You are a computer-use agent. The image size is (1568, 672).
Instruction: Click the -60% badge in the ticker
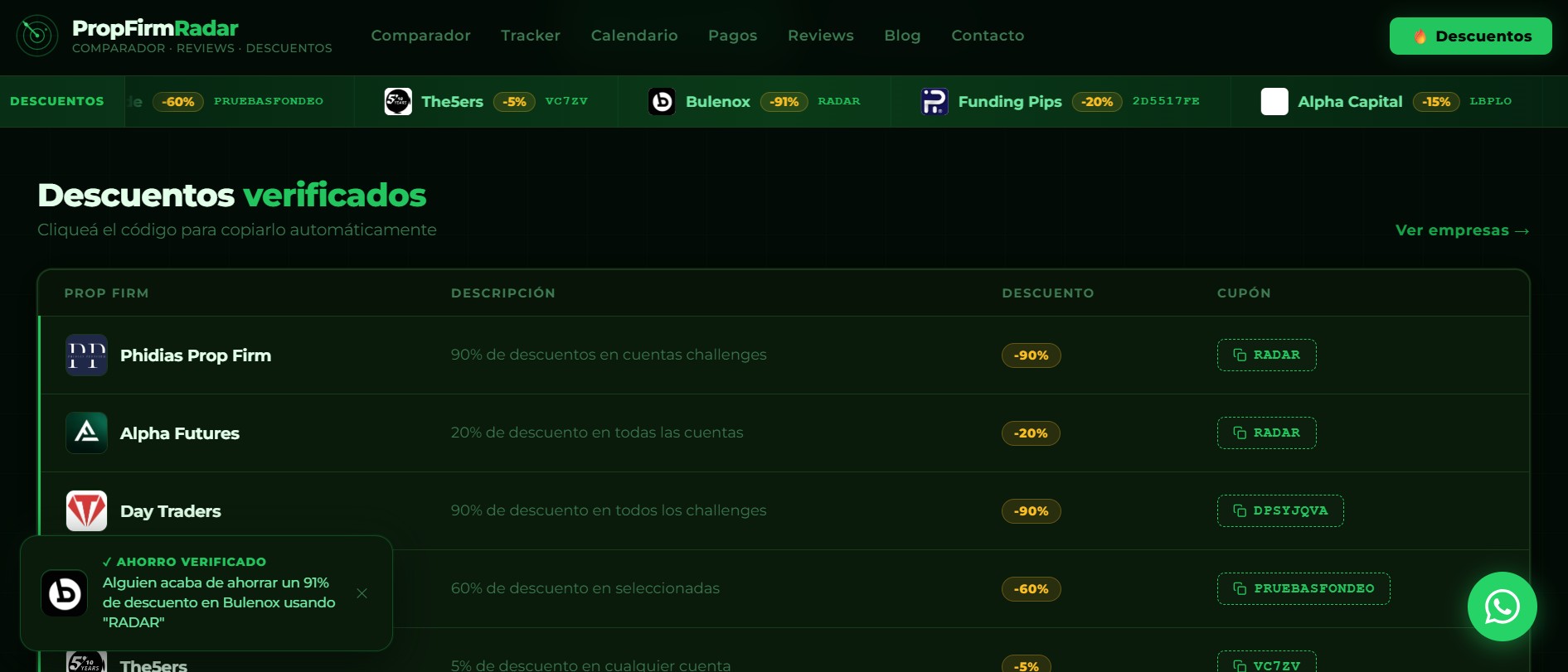[178, 102]
